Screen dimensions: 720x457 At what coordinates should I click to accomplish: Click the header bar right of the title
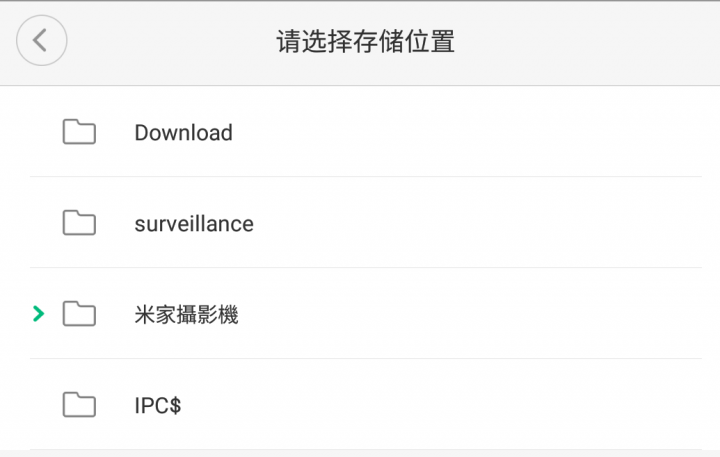pos(588,42)
